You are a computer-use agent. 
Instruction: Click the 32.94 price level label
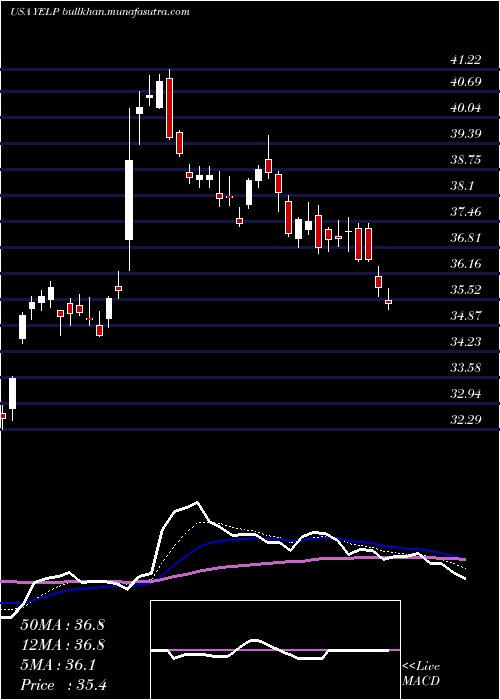point(466,394)
